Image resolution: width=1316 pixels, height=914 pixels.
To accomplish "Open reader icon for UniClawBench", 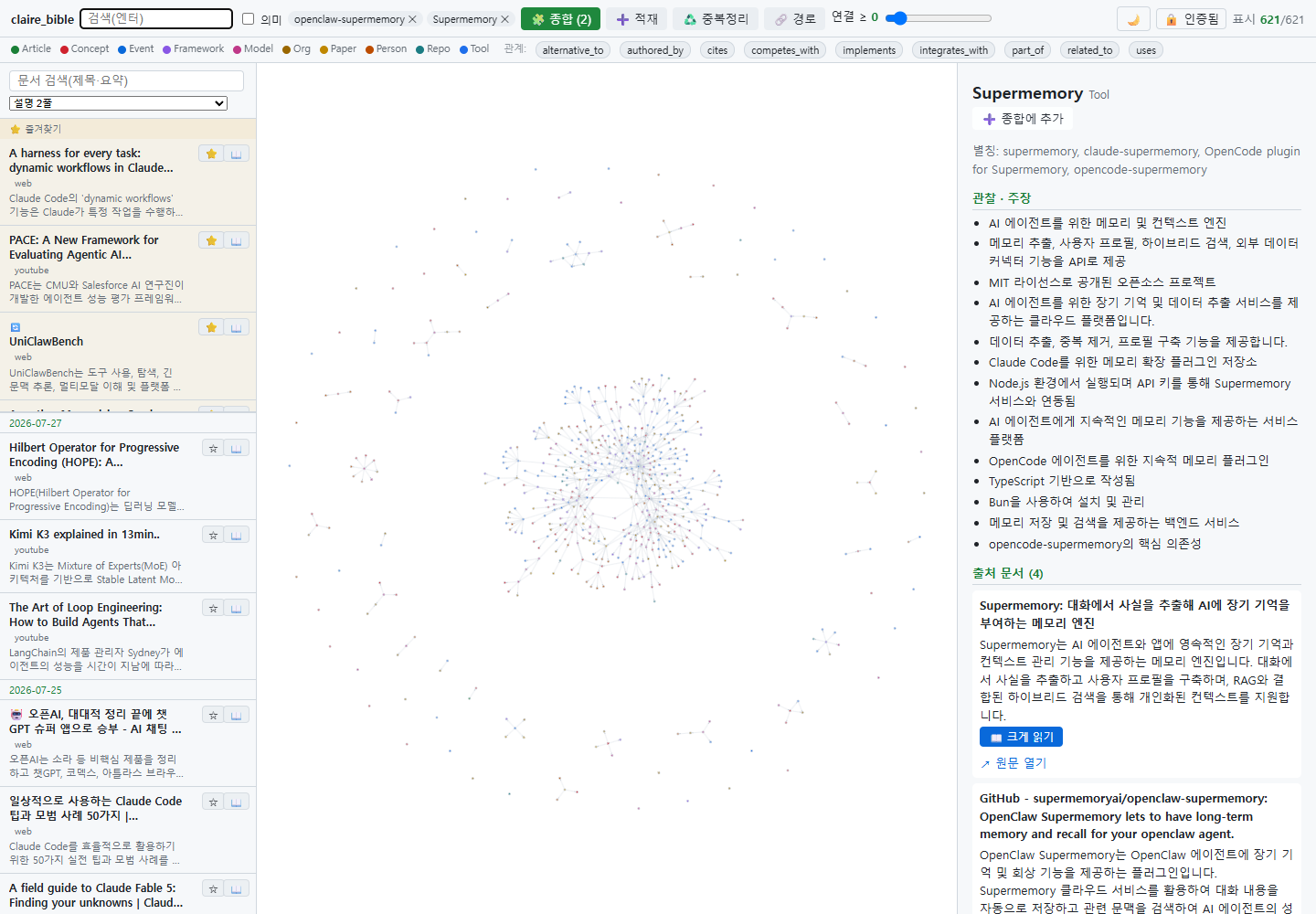I will tap(236, 327).
